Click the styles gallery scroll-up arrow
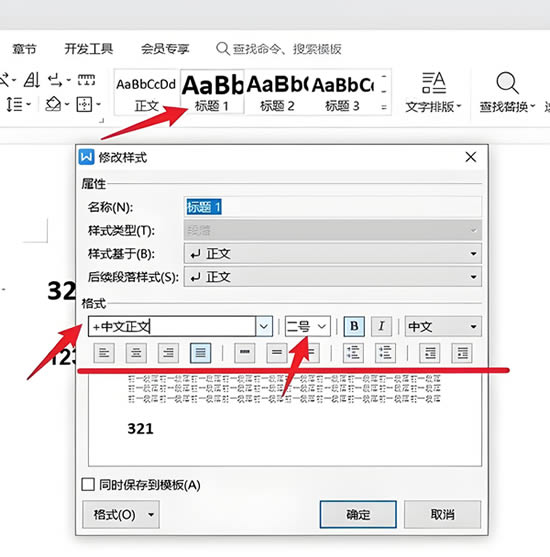This screenshot has width=550, height=557. tap(384, 76)
